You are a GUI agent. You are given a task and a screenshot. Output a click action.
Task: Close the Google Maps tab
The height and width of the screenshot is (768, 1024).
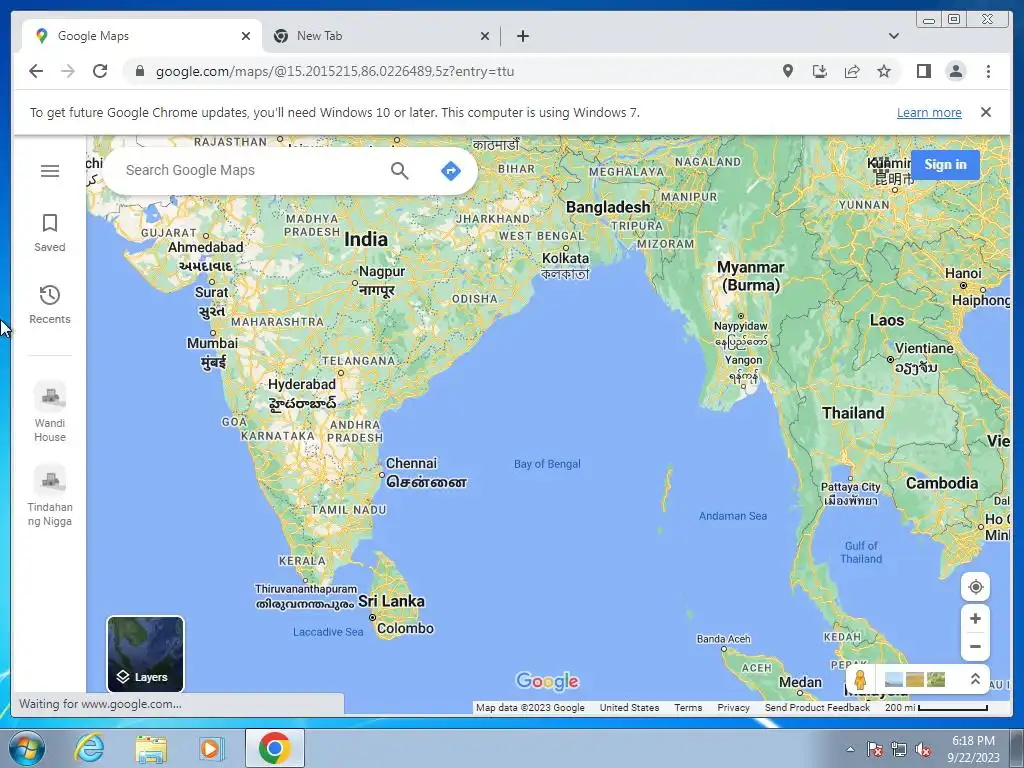[246, 36]
